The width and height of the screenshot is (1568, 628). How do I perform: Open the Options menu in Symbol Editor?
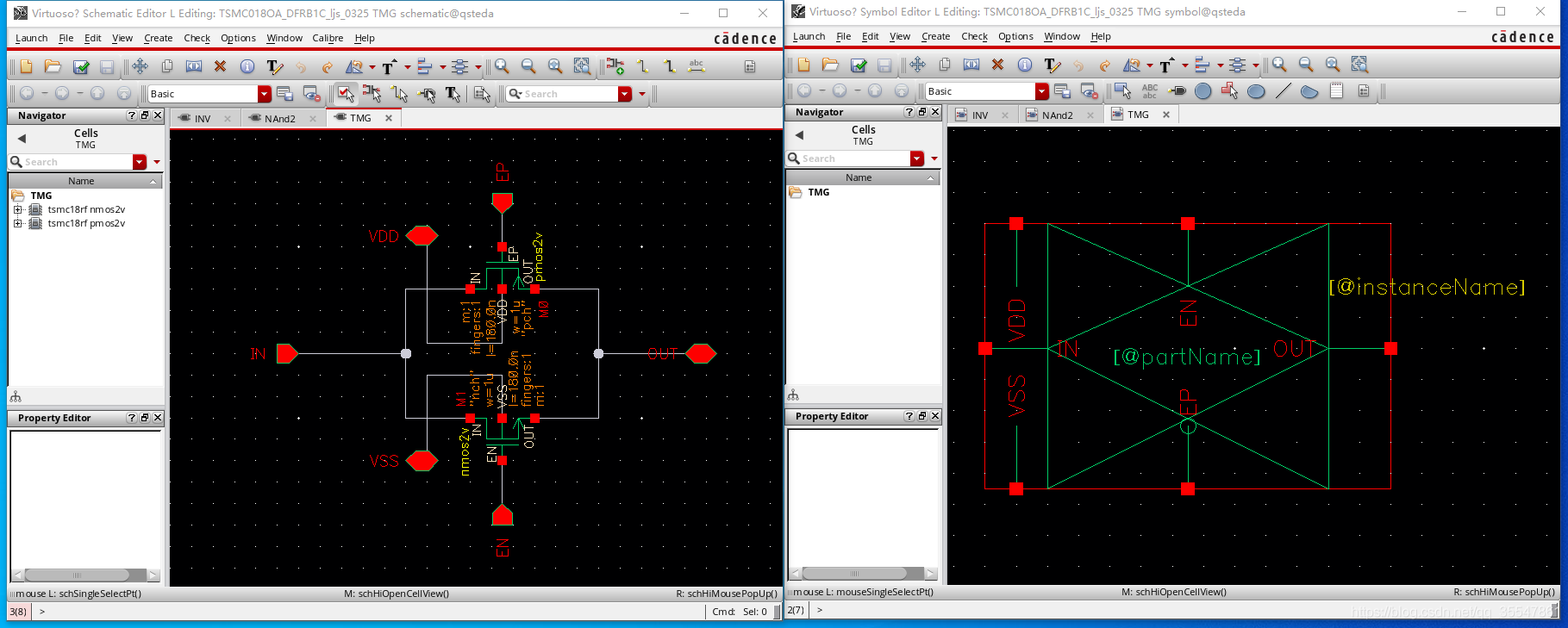click(x=1015, y=36)
